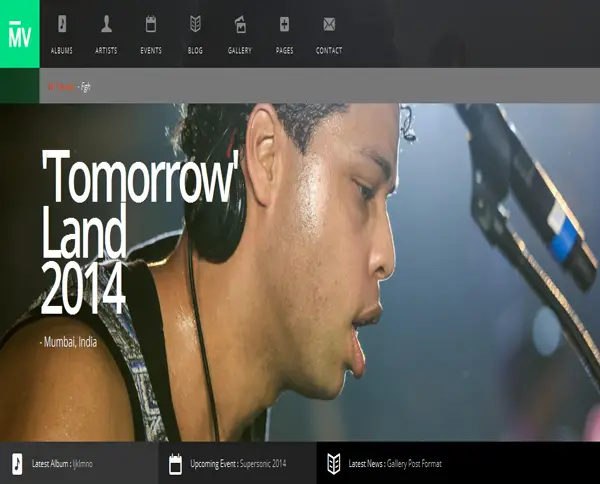The width and height of the screenshot is (600, 484).
Task: Click the Pages plus icon
Action: pyautogui.click(x=284, y=24)
